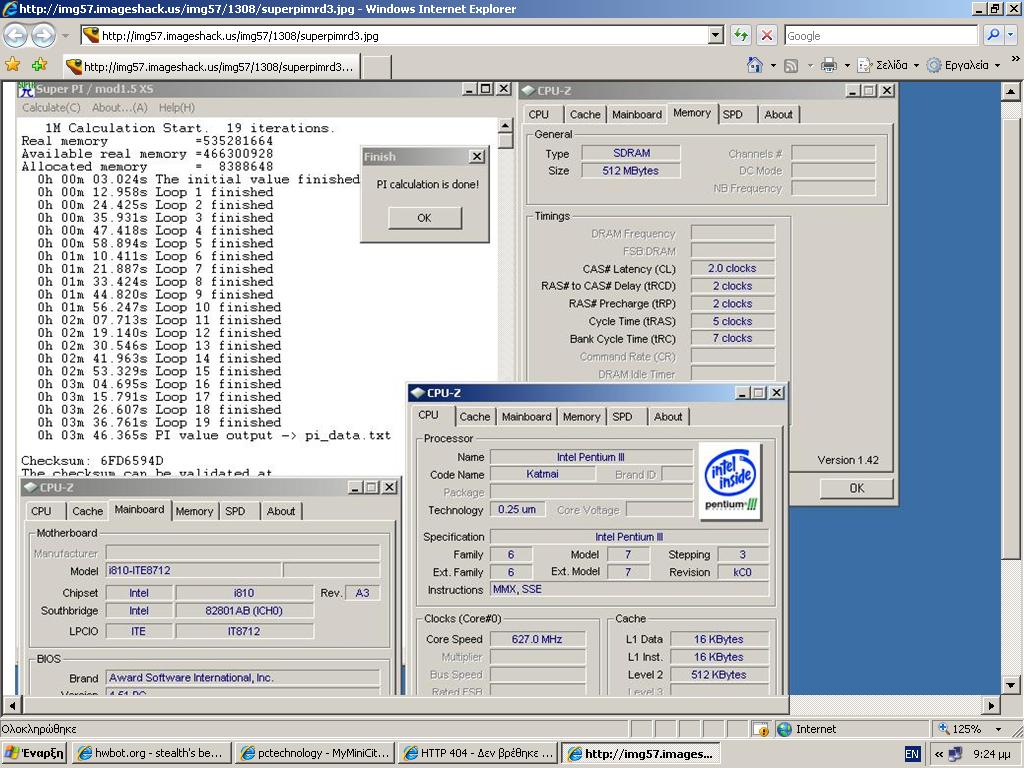Click the Core Speed 627.0 MHz value
The height and width of the screenshot is (768, 1024).
[x=537, y=639]
